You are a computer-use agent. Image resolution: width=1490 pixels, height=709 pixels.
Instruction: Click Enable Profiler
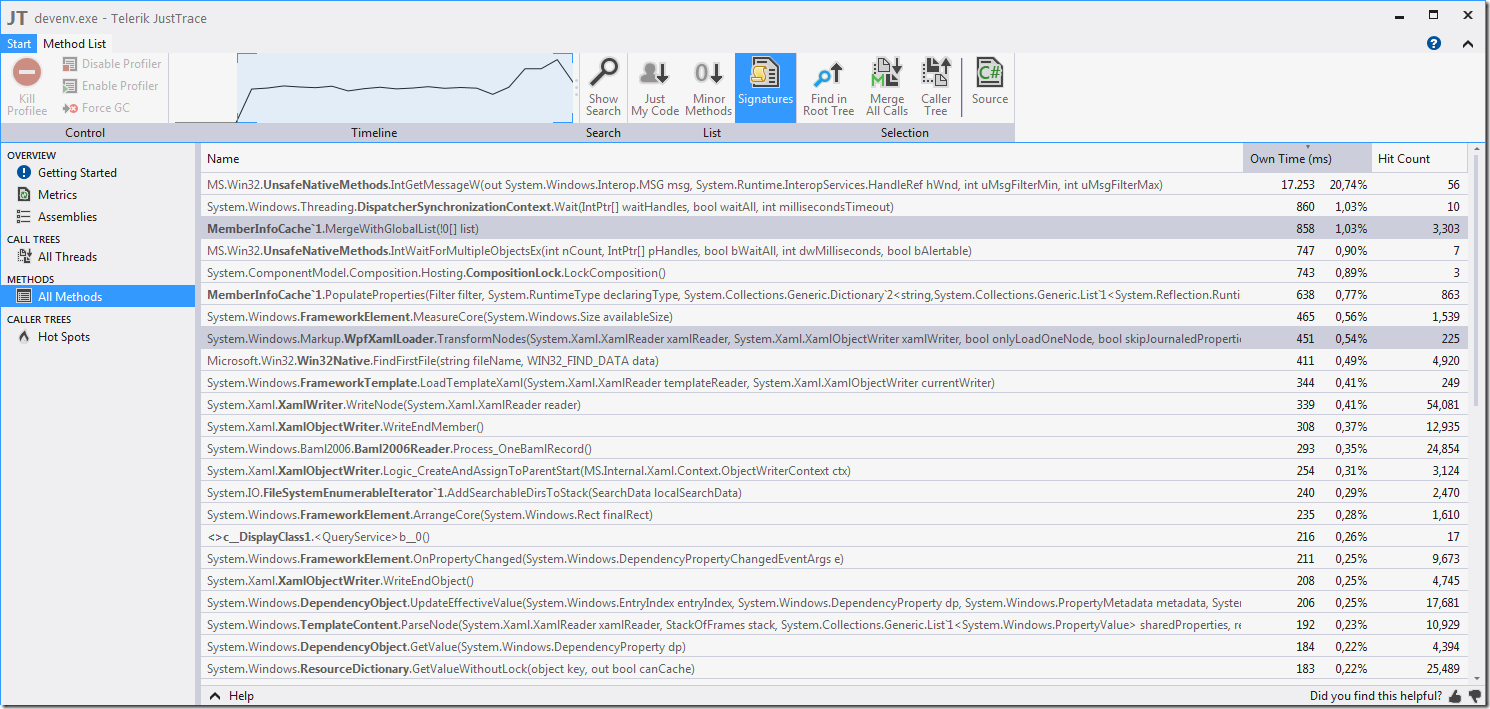tap(110, 86)
